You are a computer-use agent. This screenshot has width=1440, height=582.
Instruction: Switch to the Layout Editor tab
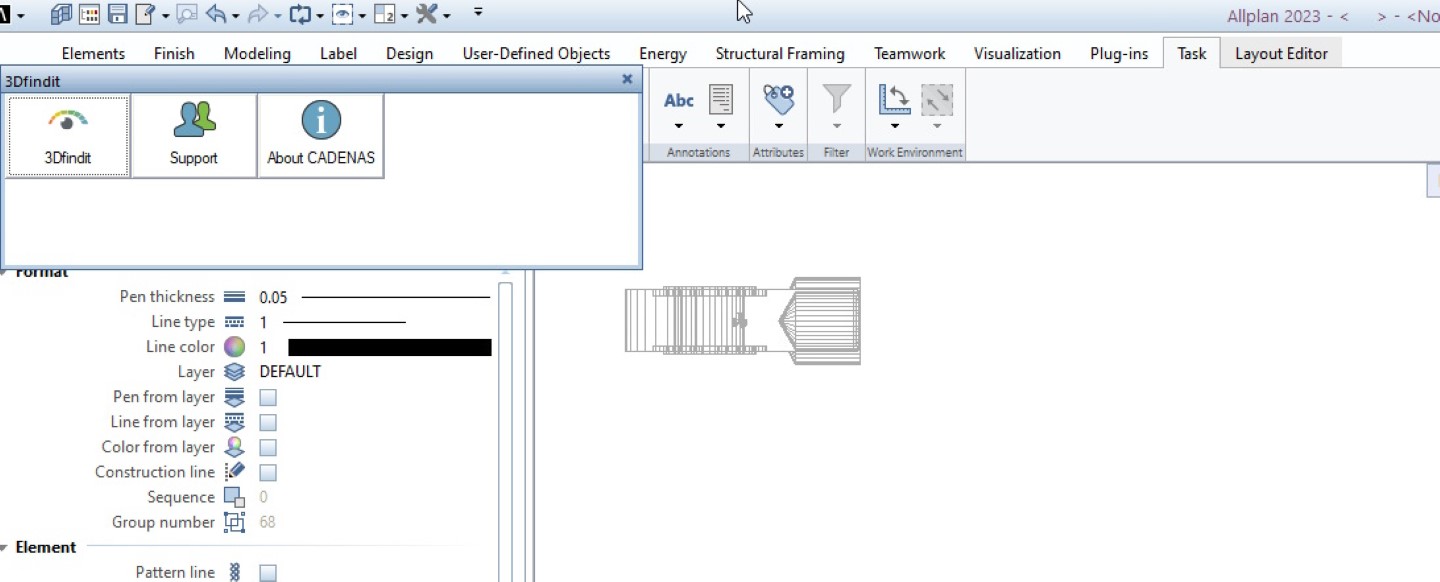pos(1281,53)
